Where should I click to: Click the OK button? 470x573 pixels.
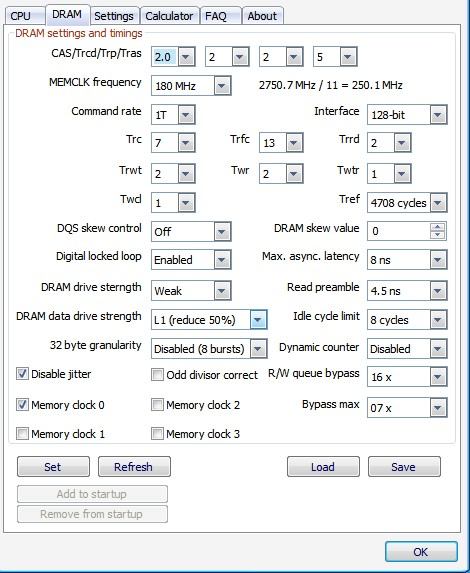(421, 552)
